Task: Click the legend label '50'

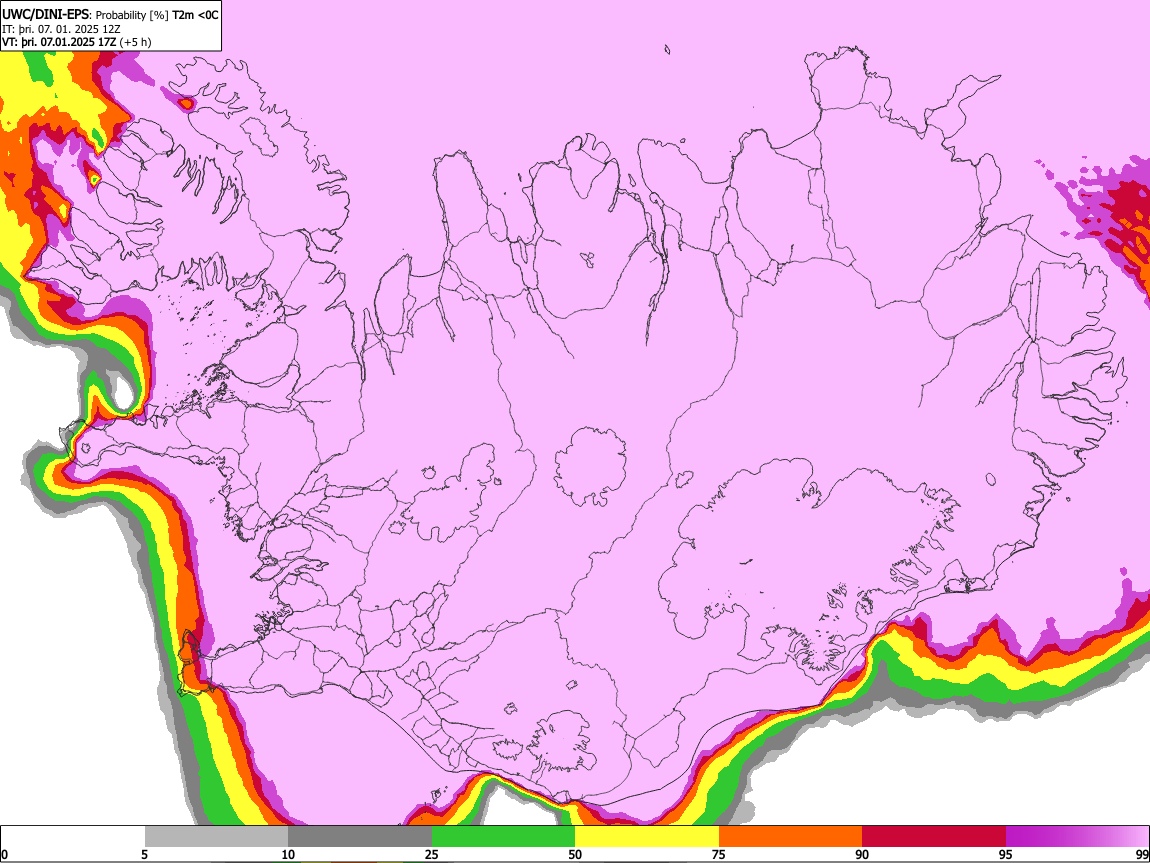Action: tap(575, 854)
